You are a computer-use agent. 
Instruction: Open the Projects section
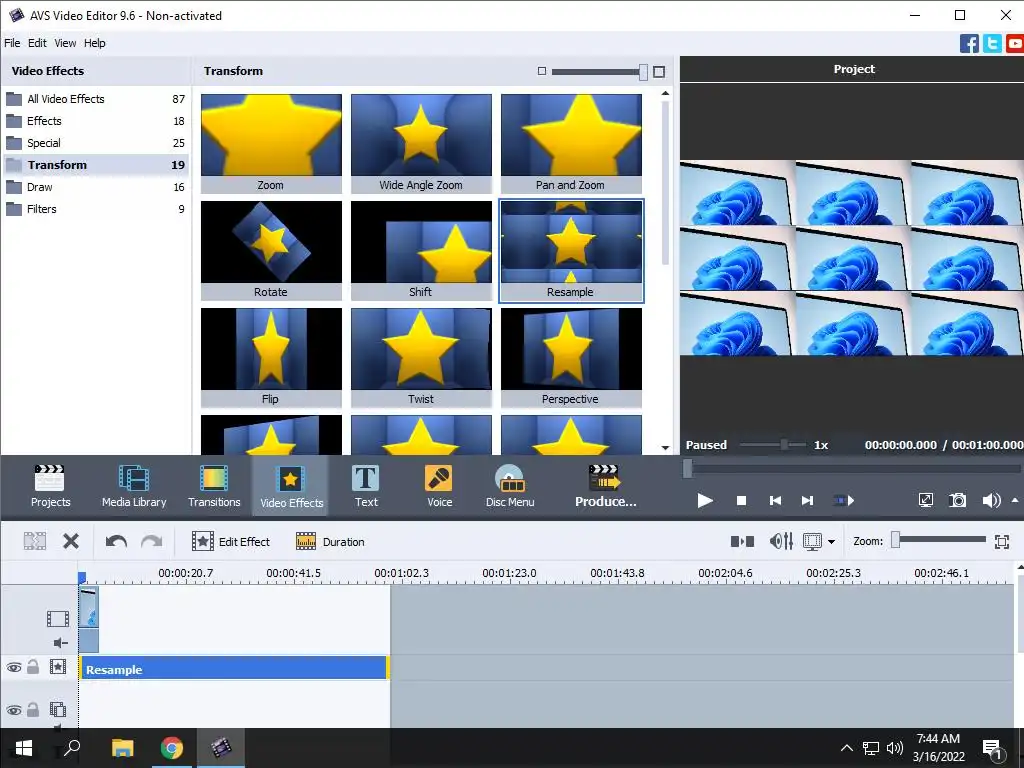point(50,486)
